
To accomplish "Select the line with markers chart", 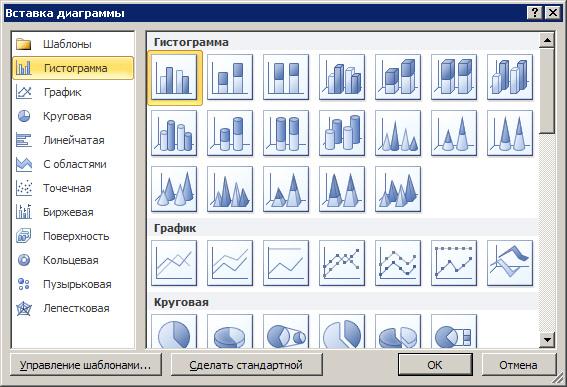I will [342, 263].
